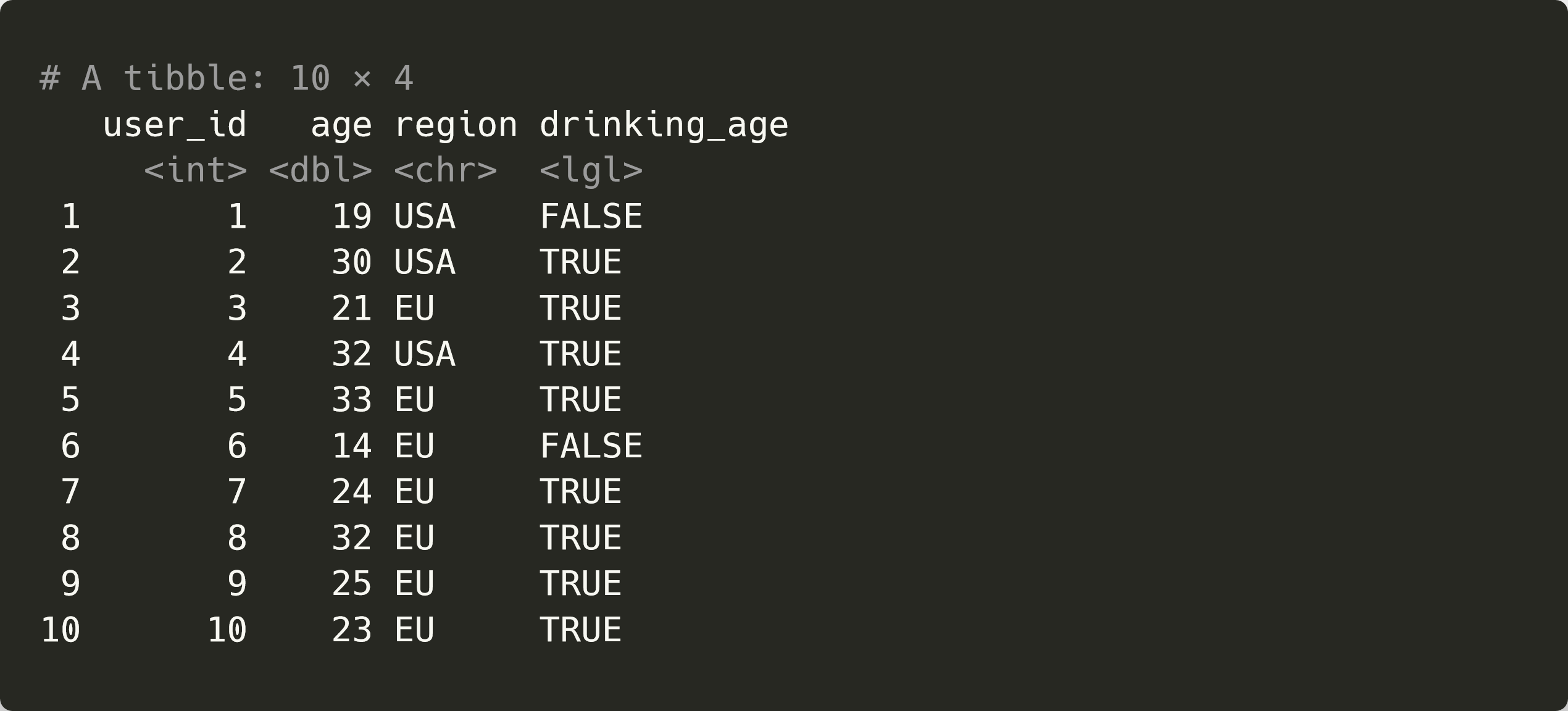1568x711 pixels.
Task: Click the region column header
Action: 456,125
